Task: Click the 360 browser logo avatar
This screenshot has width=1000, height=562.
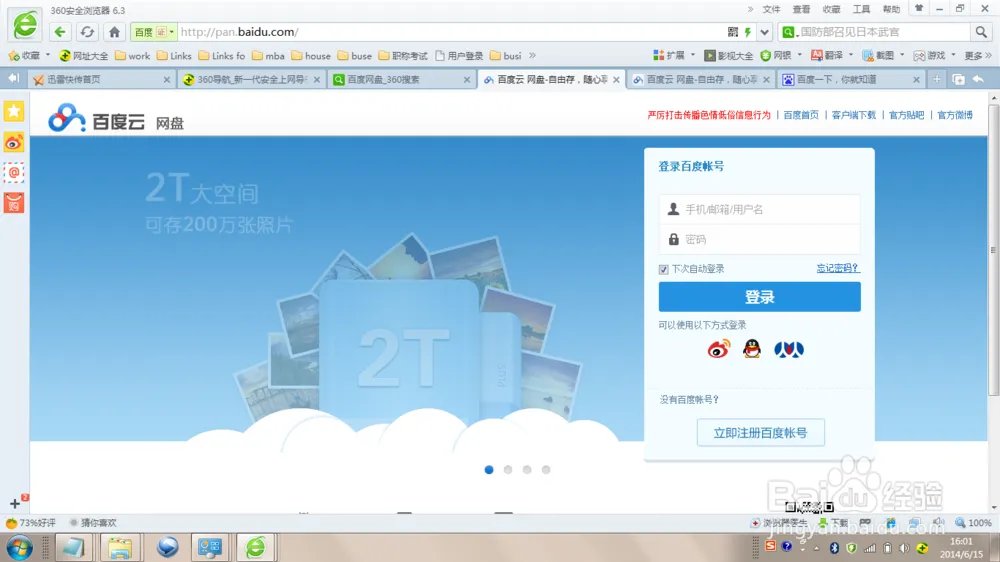Action: click(x=25, y=25)
